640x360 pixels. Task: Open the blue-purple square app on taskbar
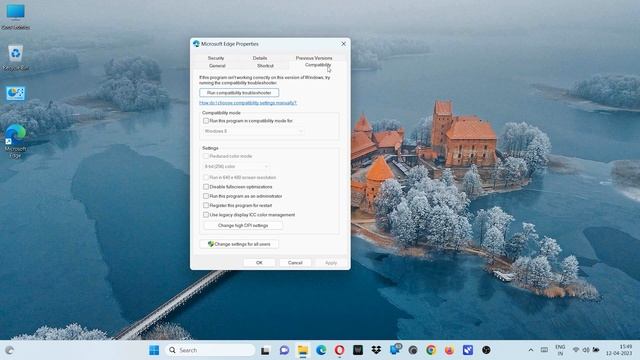click(468, 350)
